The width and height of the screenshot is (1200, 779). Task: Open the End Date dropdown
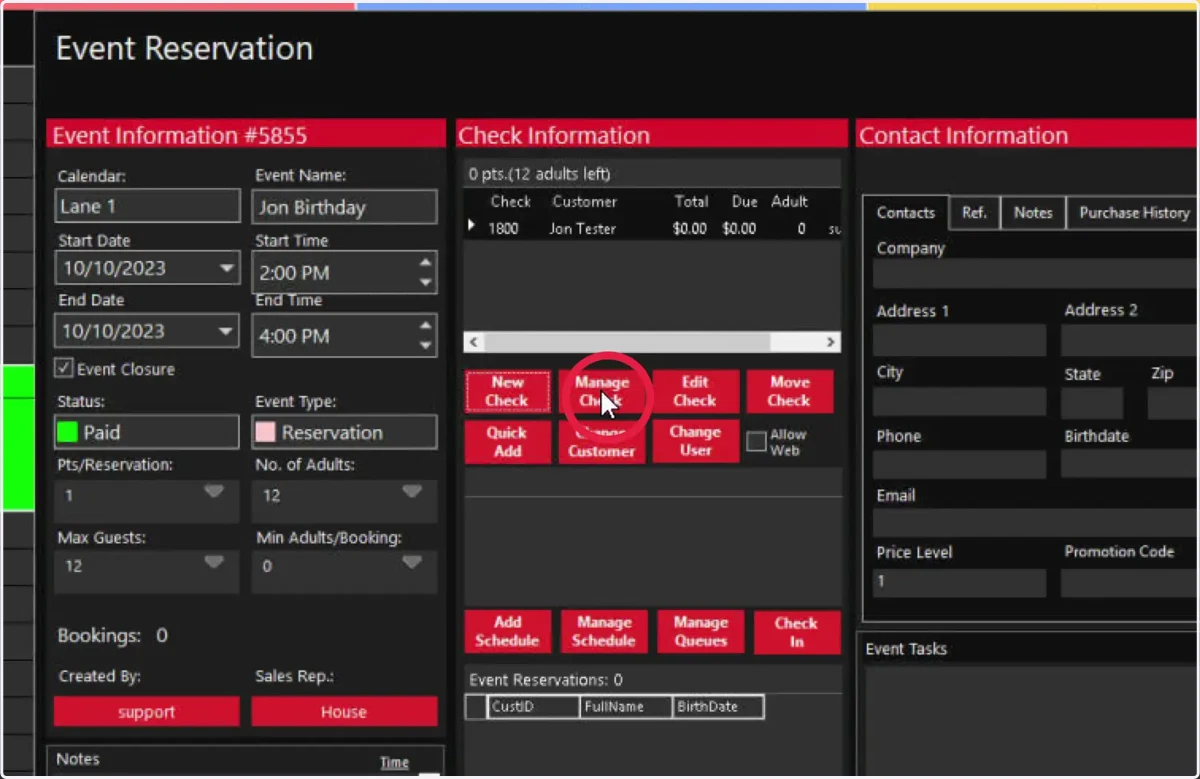[228, 331]
